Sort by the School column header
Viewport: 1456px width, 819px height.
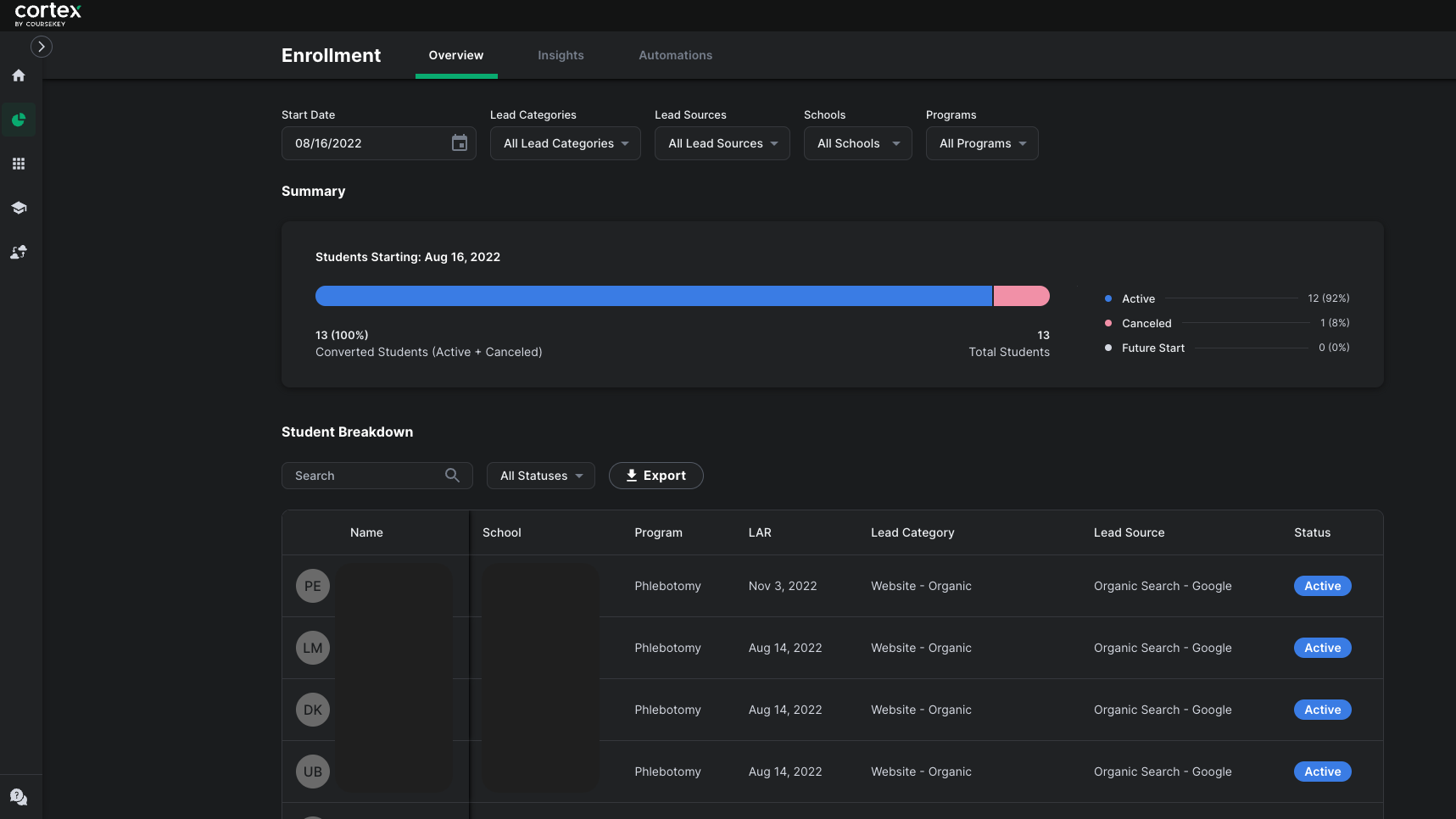point(502,532)
